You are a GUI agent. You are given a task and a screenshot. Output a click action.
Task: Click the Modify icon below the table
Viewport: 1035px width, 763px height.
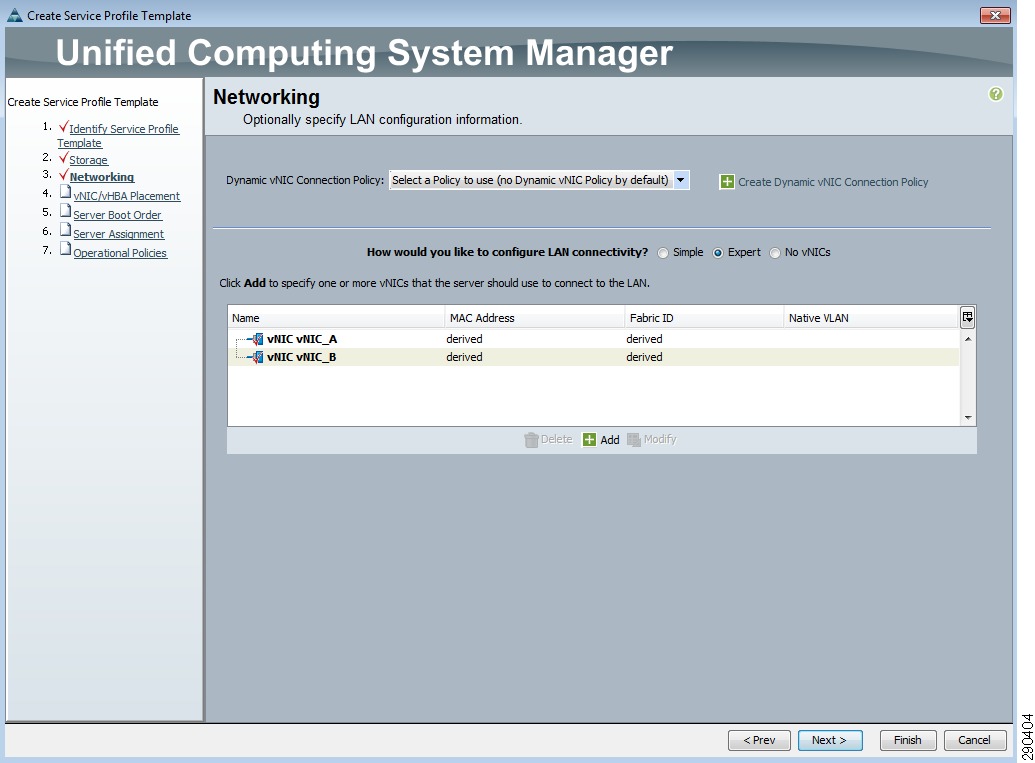pyautogui.click(x=634, y=440)
